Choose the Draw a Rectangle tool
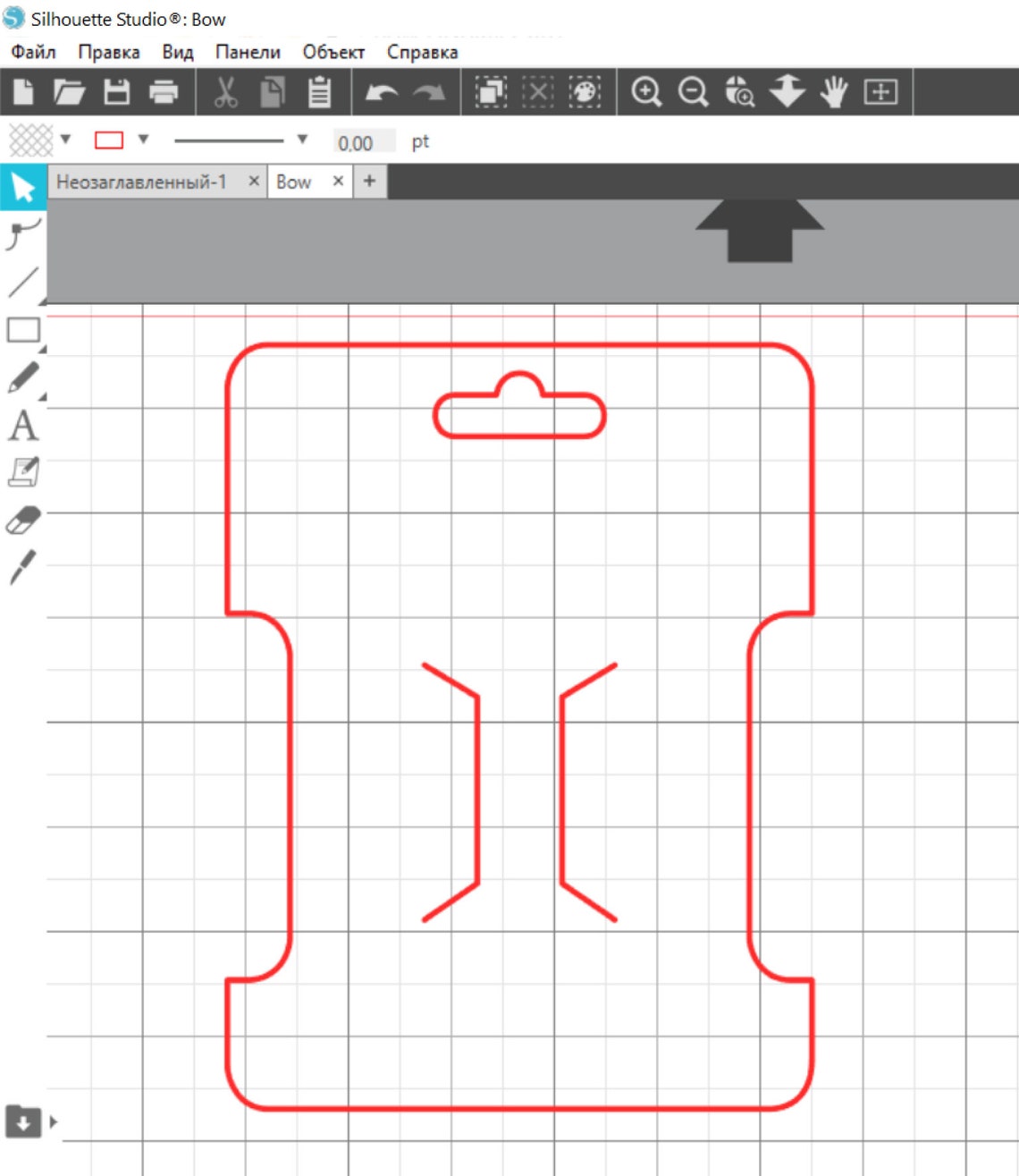Viewport: 1019px width, 1176px height. [23, 330]
